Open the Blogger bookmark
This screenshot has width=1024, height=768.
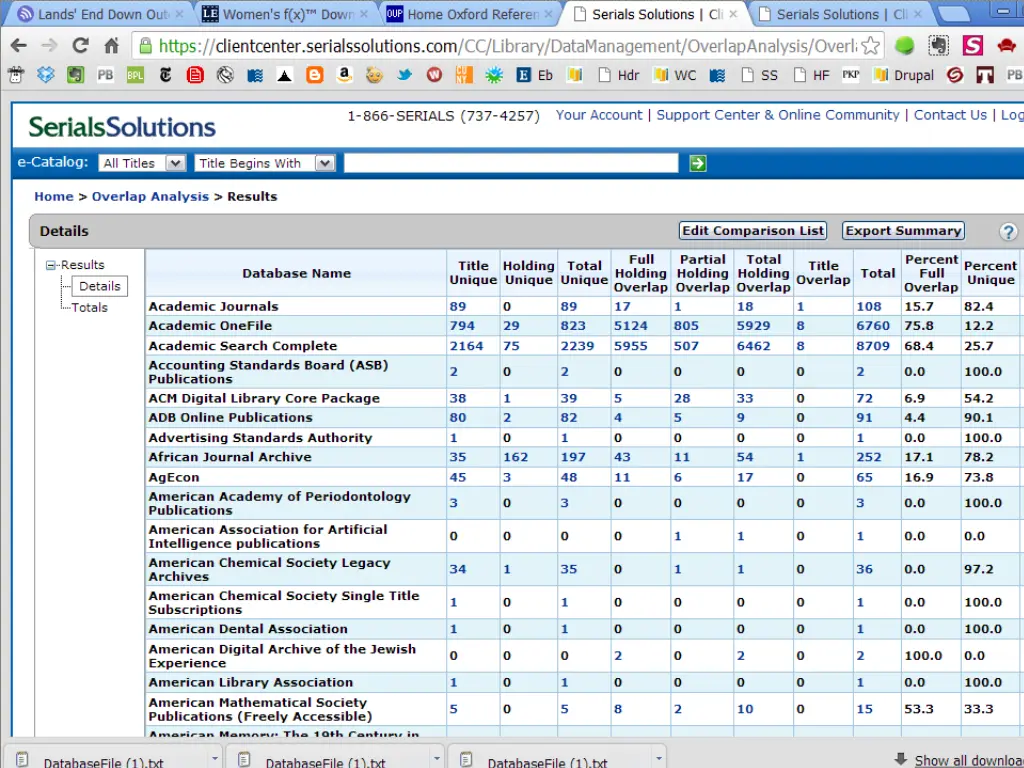coord(315,75)
